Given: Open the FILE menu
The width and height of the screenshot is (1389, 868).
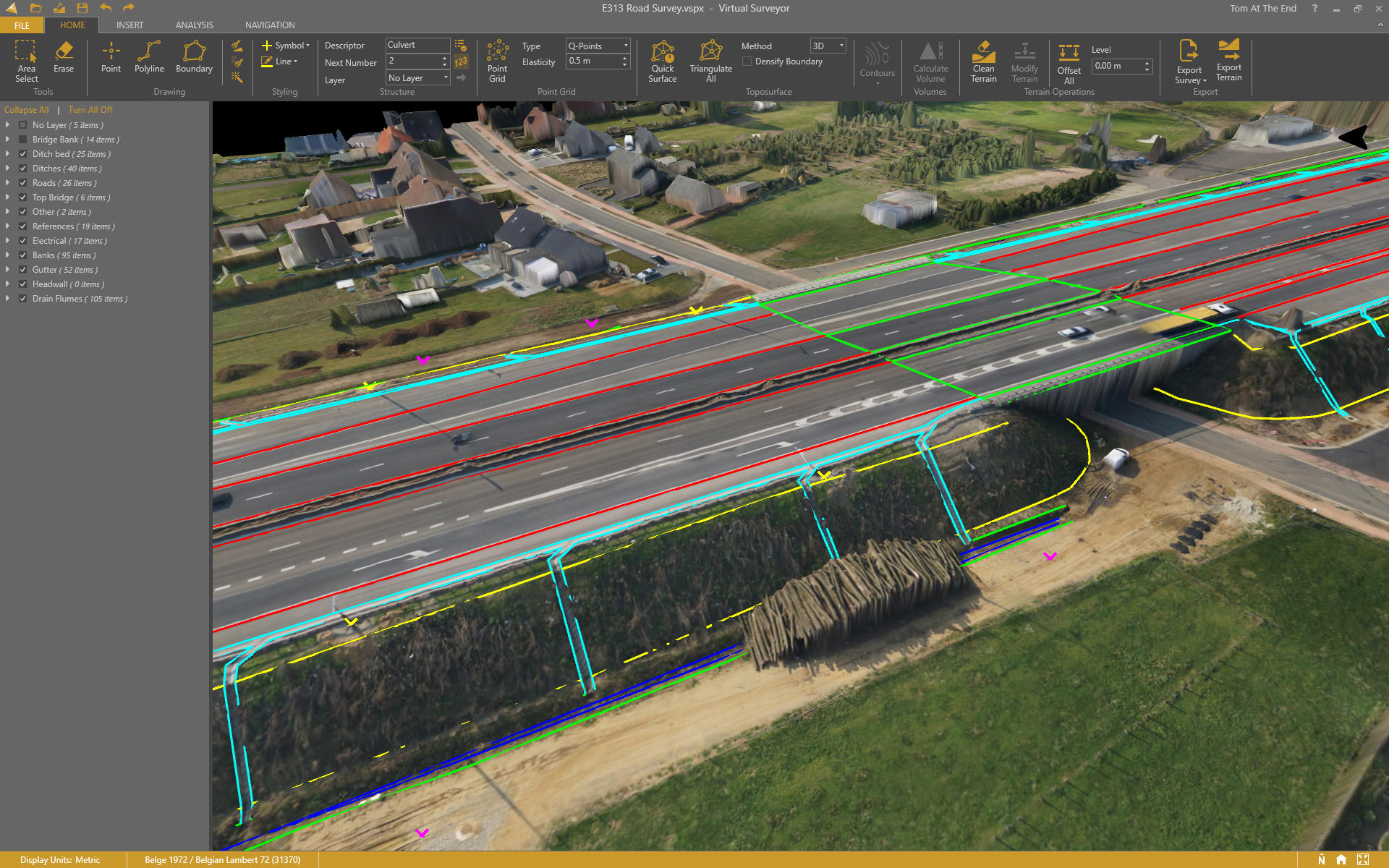Looking at the screenshot, I should tap(22, 25).
